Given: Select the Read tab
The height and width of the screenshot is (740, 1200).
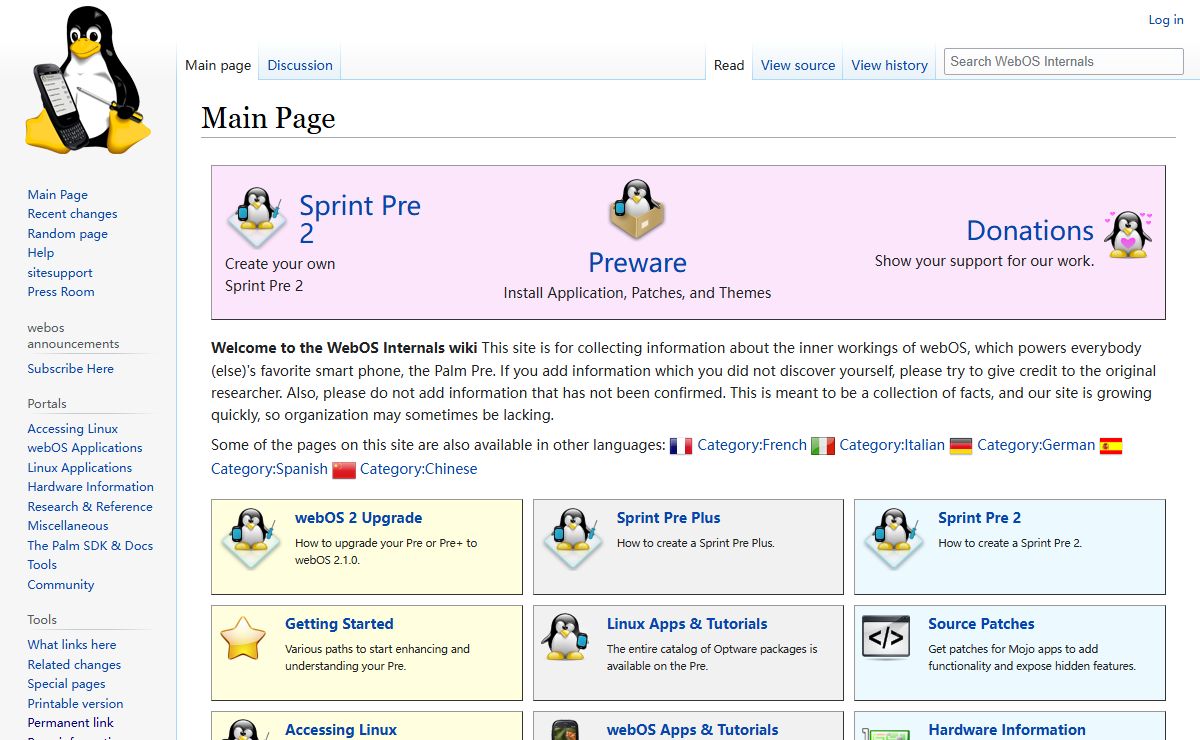Looking at the screenshot, I should [x=729, y=65].
